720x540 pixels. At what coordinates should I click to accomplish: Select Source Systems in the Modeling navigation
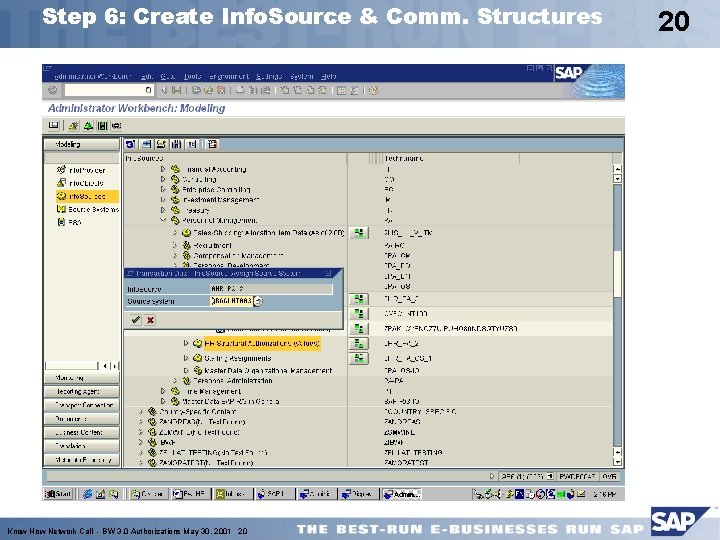[x=88, y=209]
